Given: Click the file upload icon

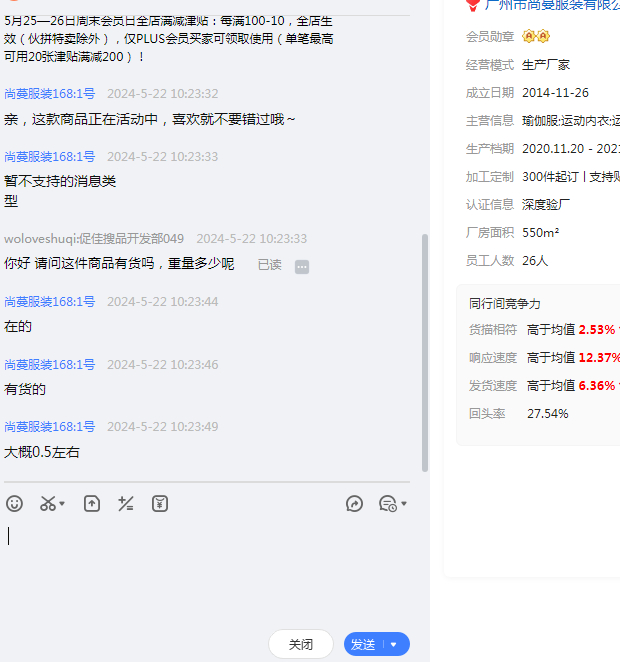Looking at the screenshot, I should click(92, 504).
